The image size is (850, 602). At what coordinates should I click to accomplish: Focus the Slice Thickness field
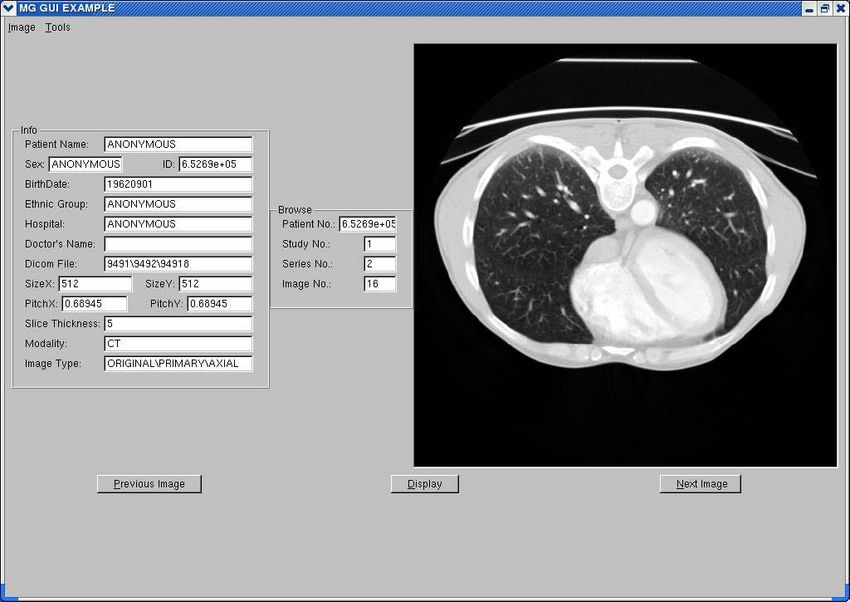[x=178, y=323]
